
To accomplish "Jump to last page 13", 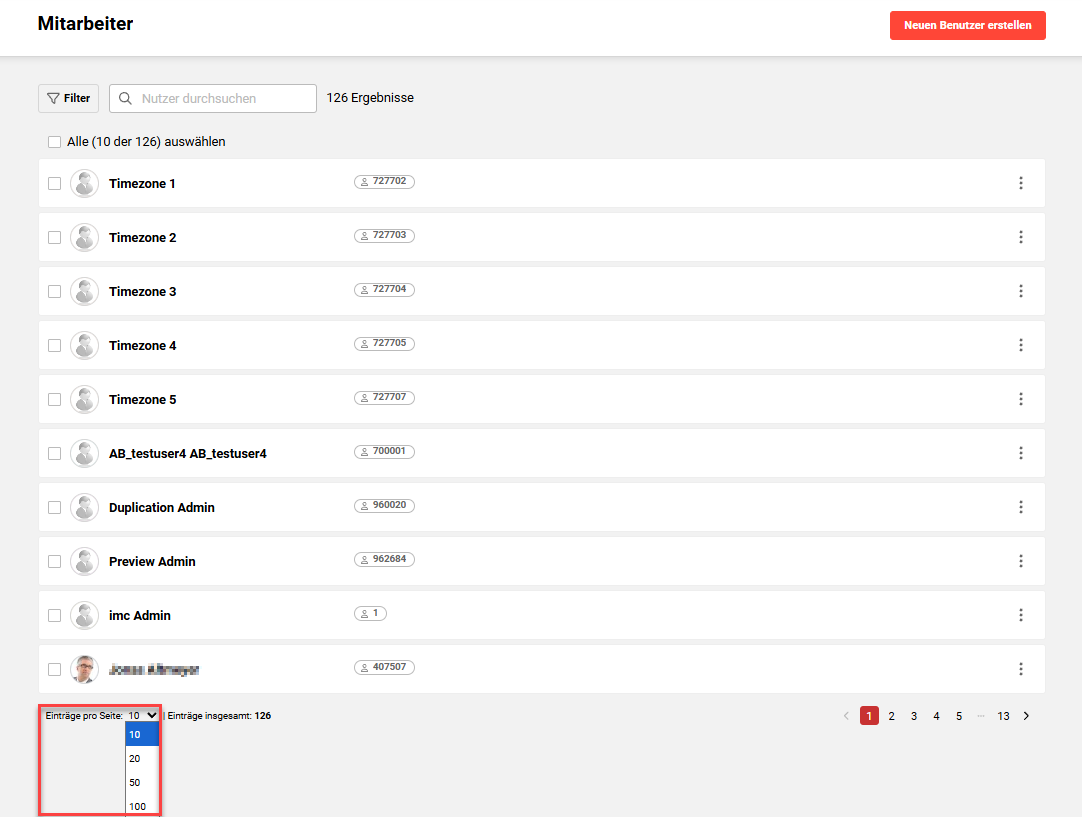I will (x=1003, y=716).
